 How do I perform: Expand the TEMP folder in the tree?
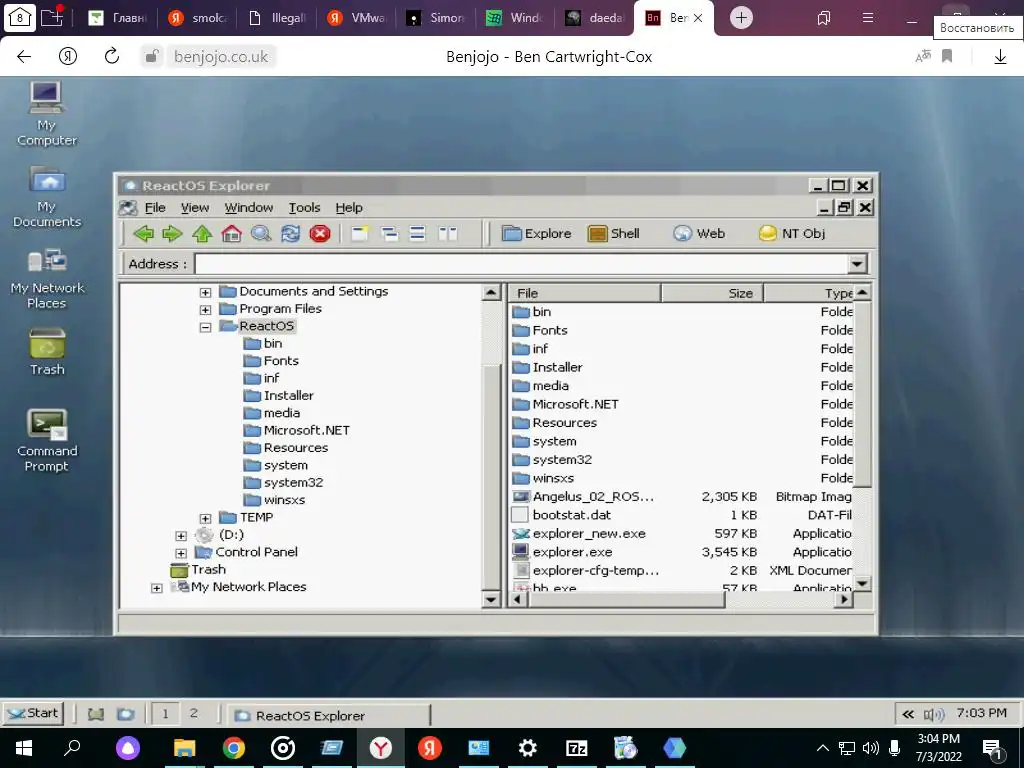click(205, 519)
